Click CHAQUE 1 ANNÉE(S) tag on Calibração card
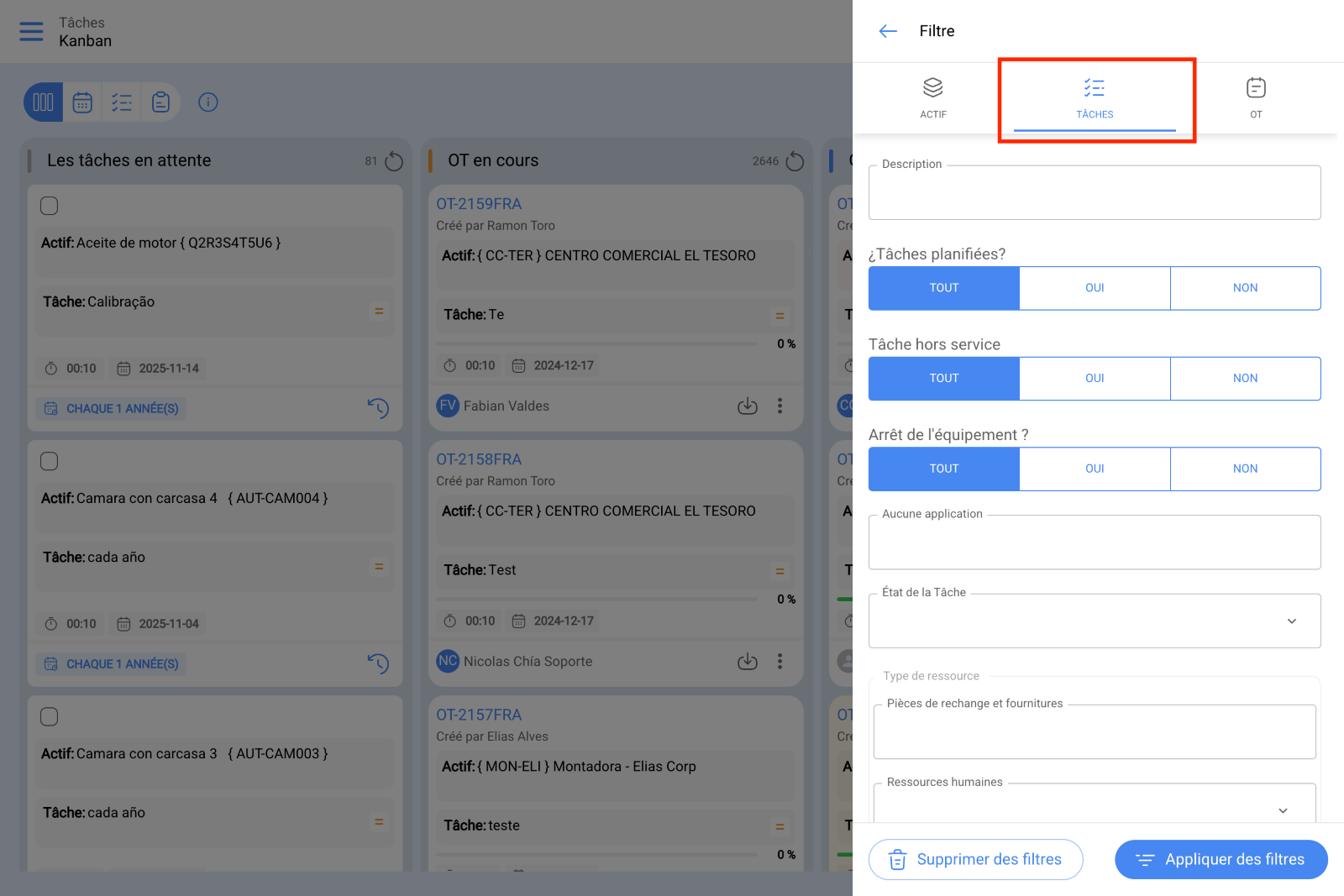This screenshot has height=896, width=1344. [x=111, y=409]
